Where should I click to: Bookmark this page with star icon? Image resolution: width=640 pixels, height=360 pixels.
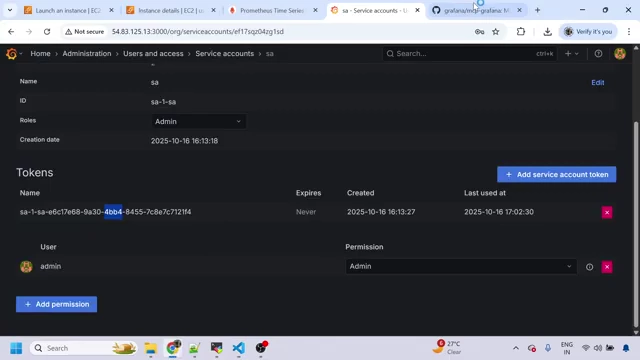[496, 31]
